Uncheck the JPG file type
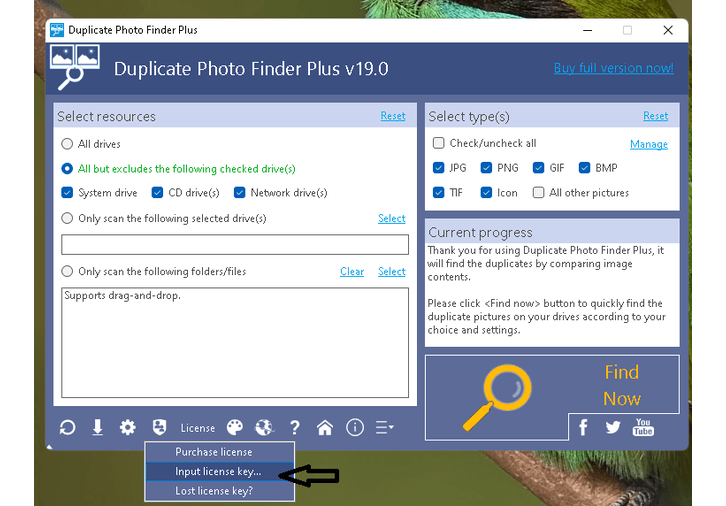This screenshot has width=726, height=506. 438,168
